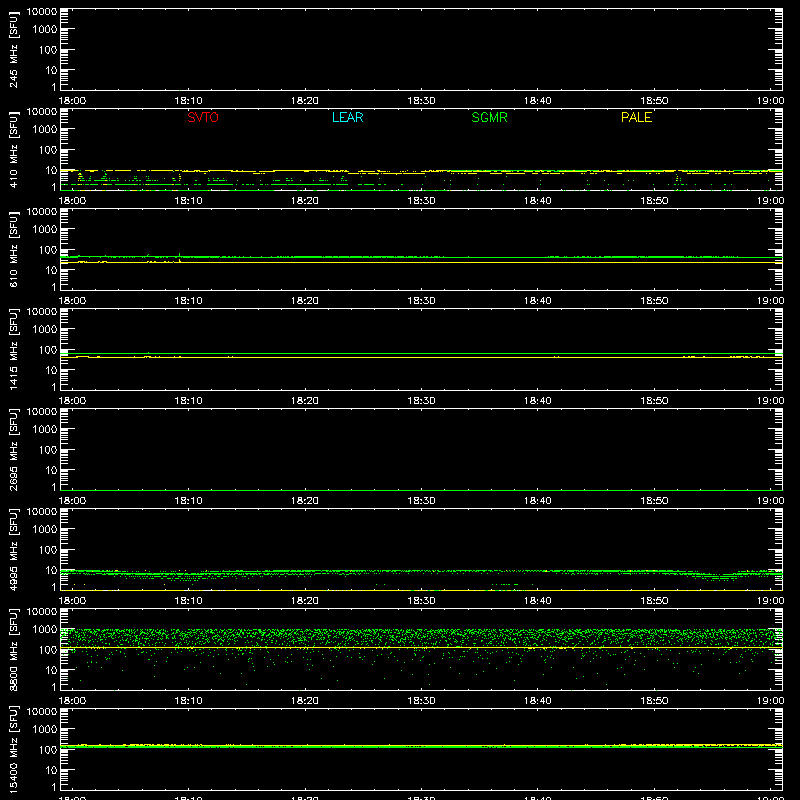Image resolution: width=800 pixels, height=800 pixels.
Task: Click 18:20 label below the 410 MHz panel
Action: click(305, 201)
